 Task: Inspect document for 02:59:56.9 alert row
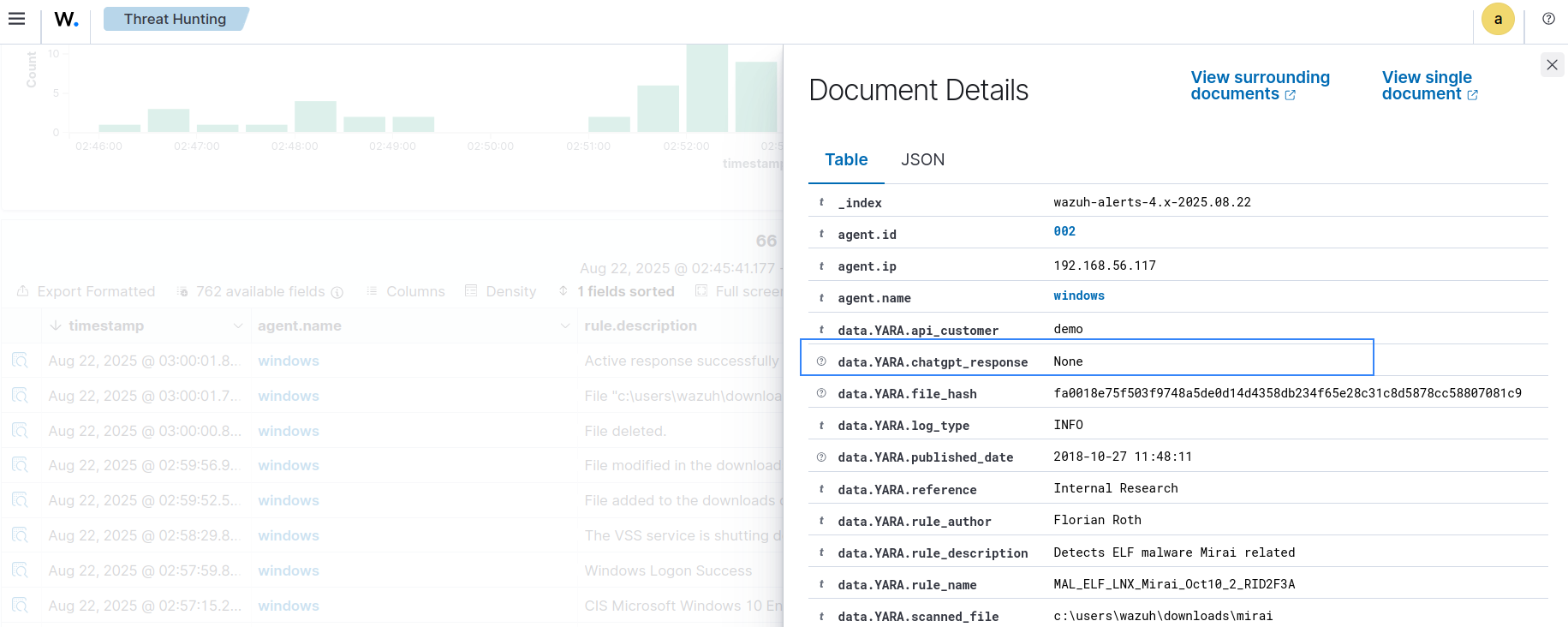pyautogui.click(x=20, y=465)
